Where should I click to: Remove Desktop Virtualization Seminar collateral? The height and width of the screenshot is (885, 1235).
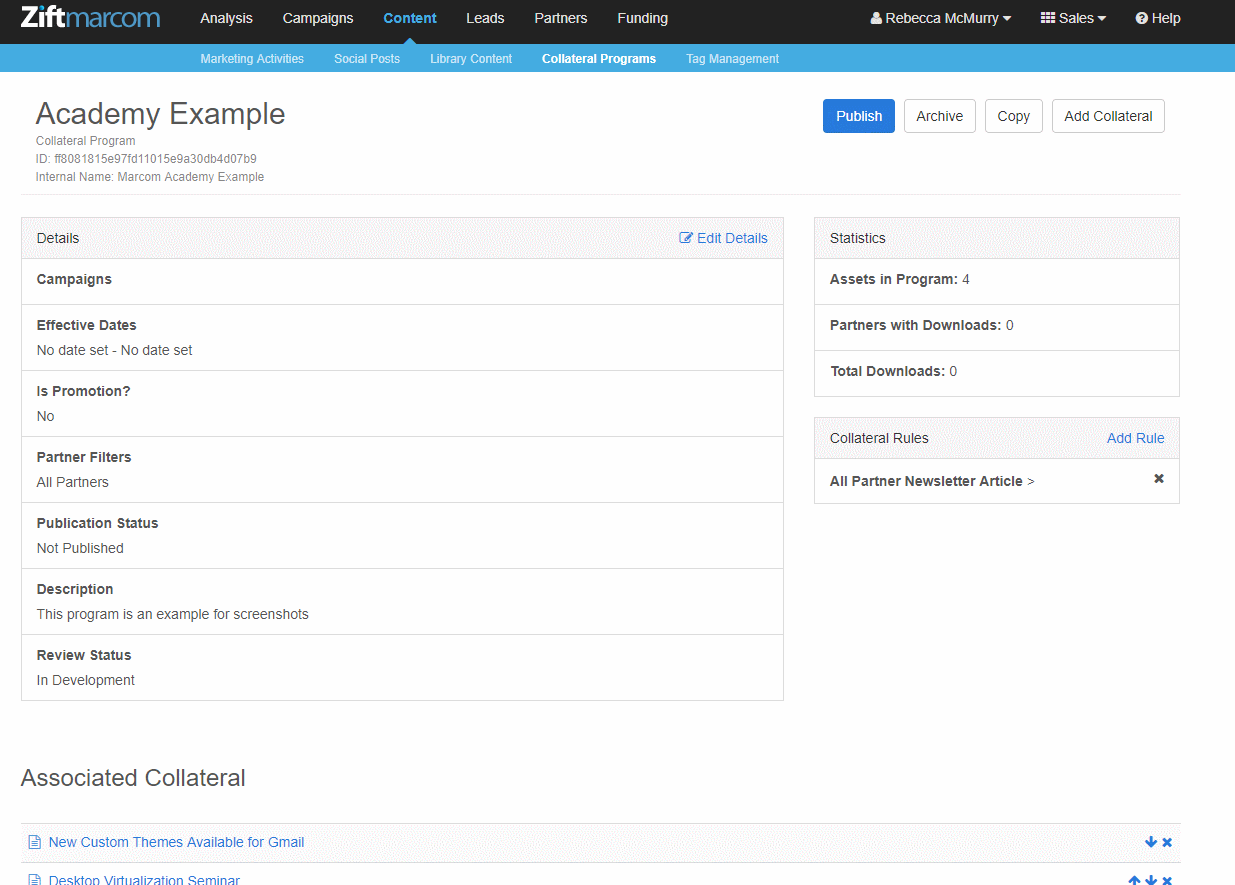tap(1167, 880)
